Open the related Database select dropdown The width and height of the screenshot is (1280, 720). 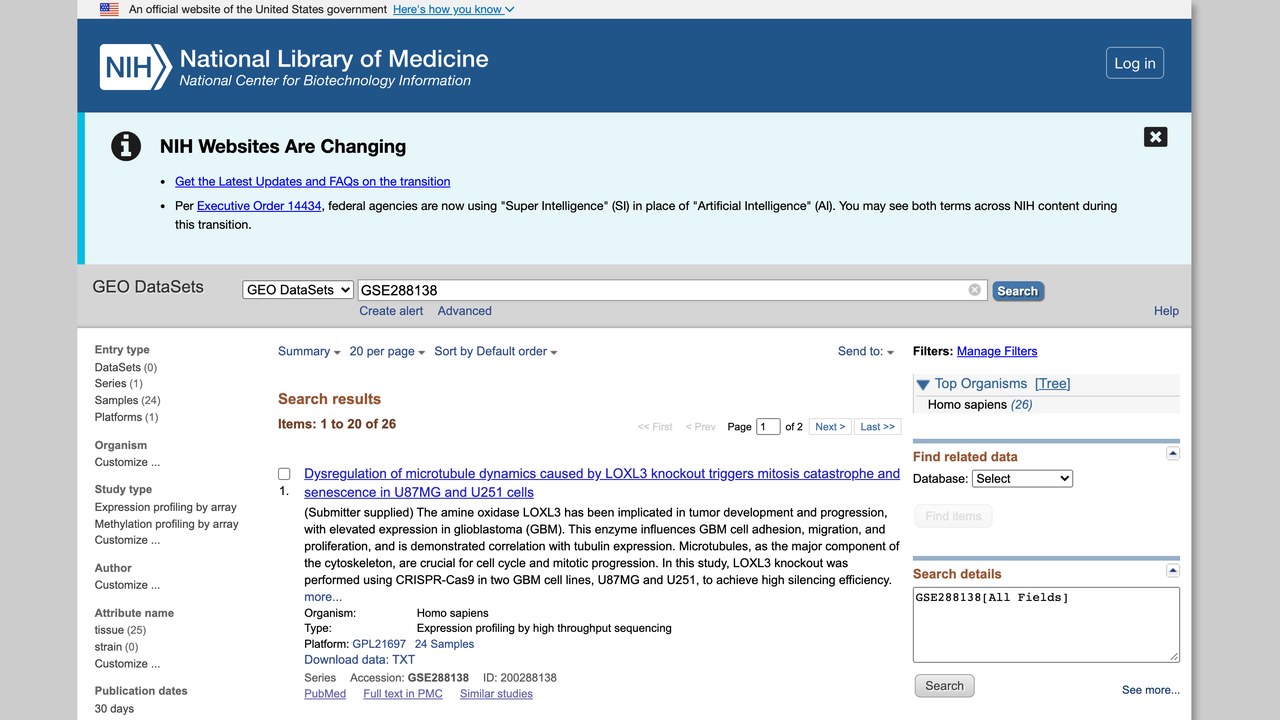point(1023,479)
